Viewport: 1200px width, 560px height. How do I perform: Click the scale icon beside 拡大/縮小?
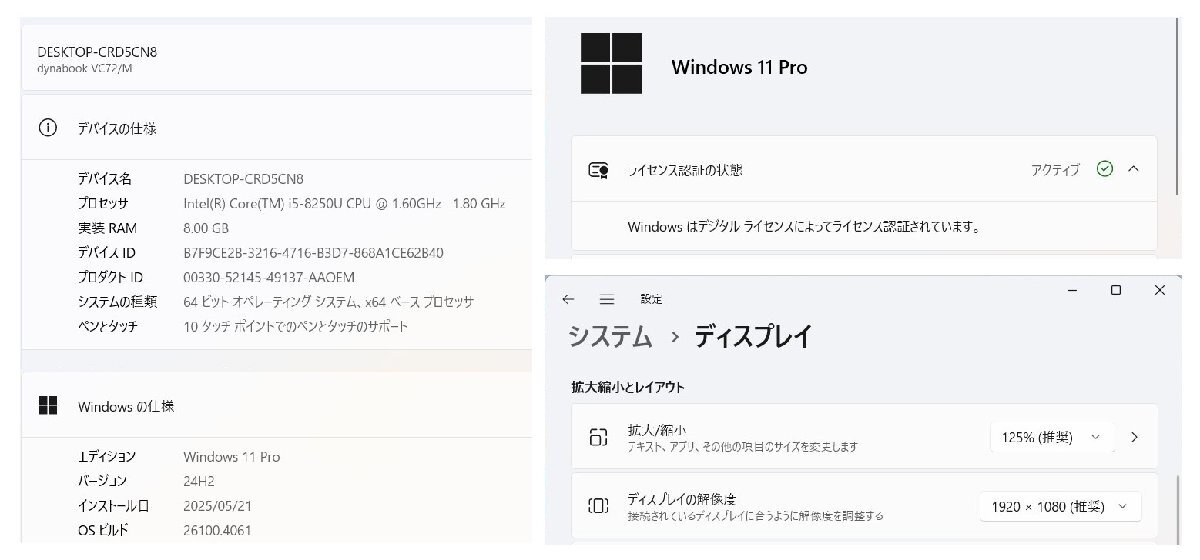tap(598, 437)
